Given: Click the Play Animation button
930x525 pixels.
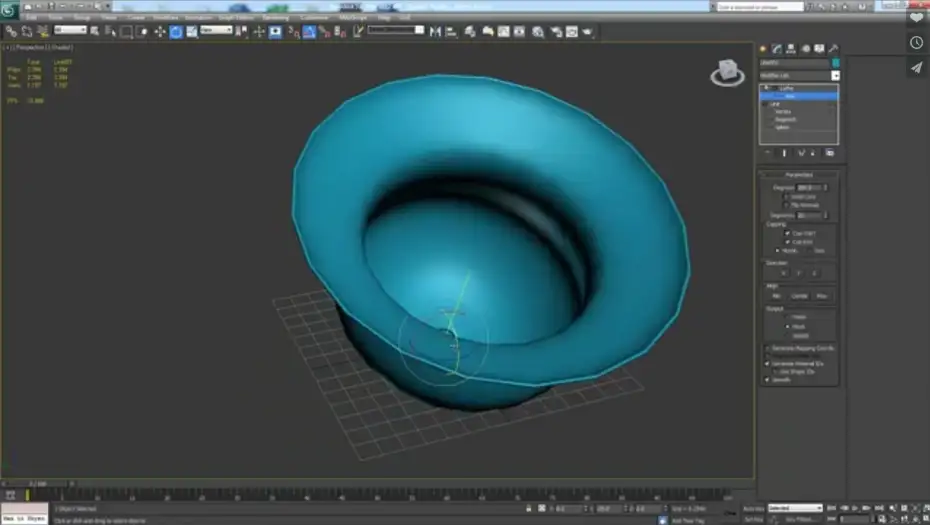Looking at the screenshot, I should point(855,508).
